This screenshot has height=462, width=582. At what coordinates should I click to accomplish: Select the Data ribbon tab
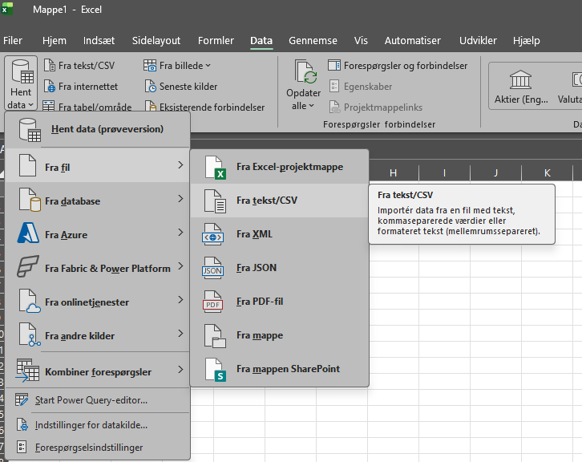tap(261, 40)
